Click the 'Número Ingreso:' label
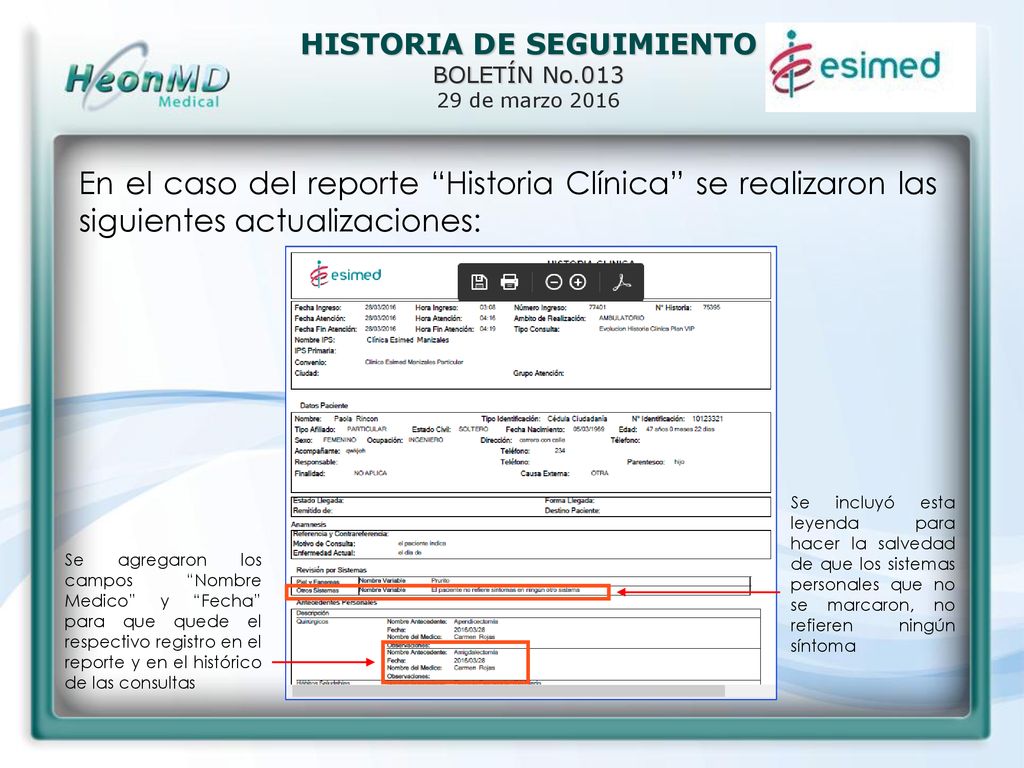This screenshot has height=768, width=1024. (540, 308)
